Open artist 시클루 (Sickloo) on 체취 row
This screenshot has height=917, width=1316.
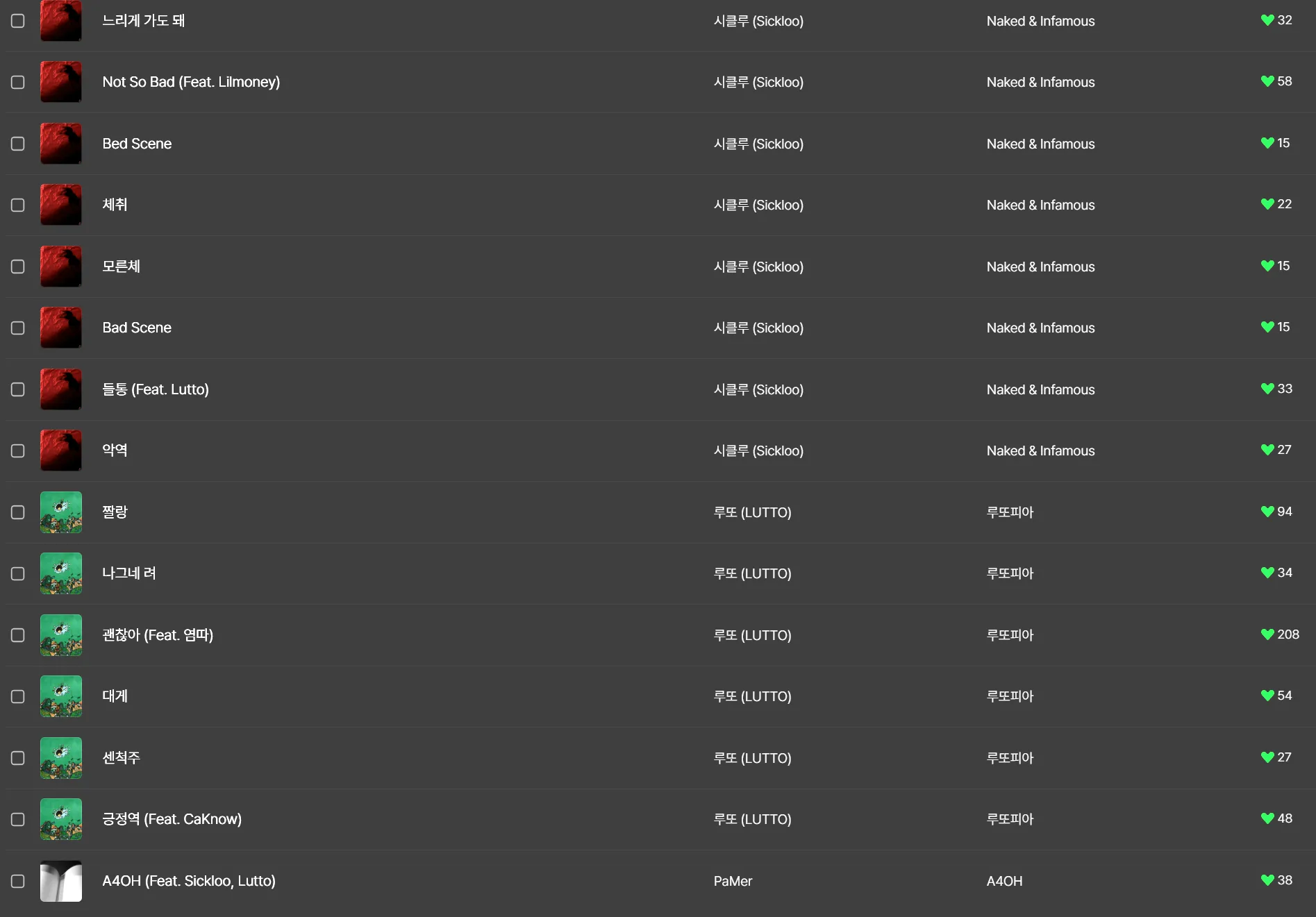click(758, 205)
